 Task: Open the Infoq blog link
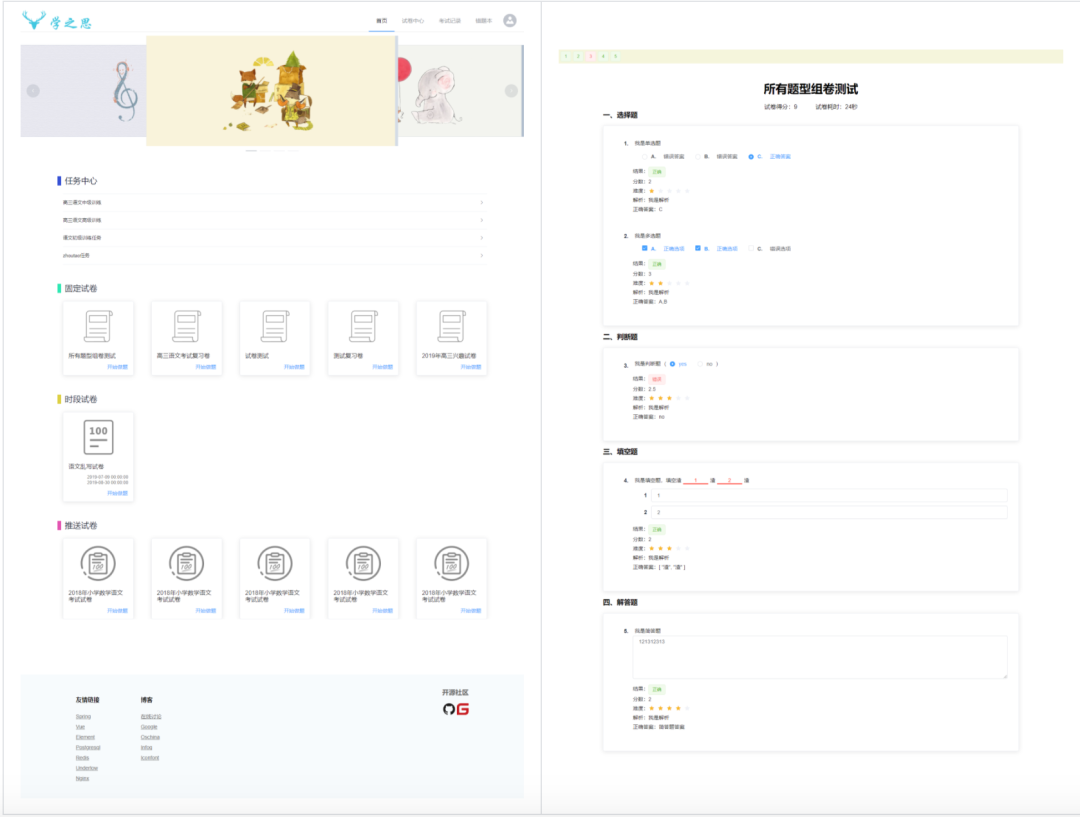pos(147,747)
